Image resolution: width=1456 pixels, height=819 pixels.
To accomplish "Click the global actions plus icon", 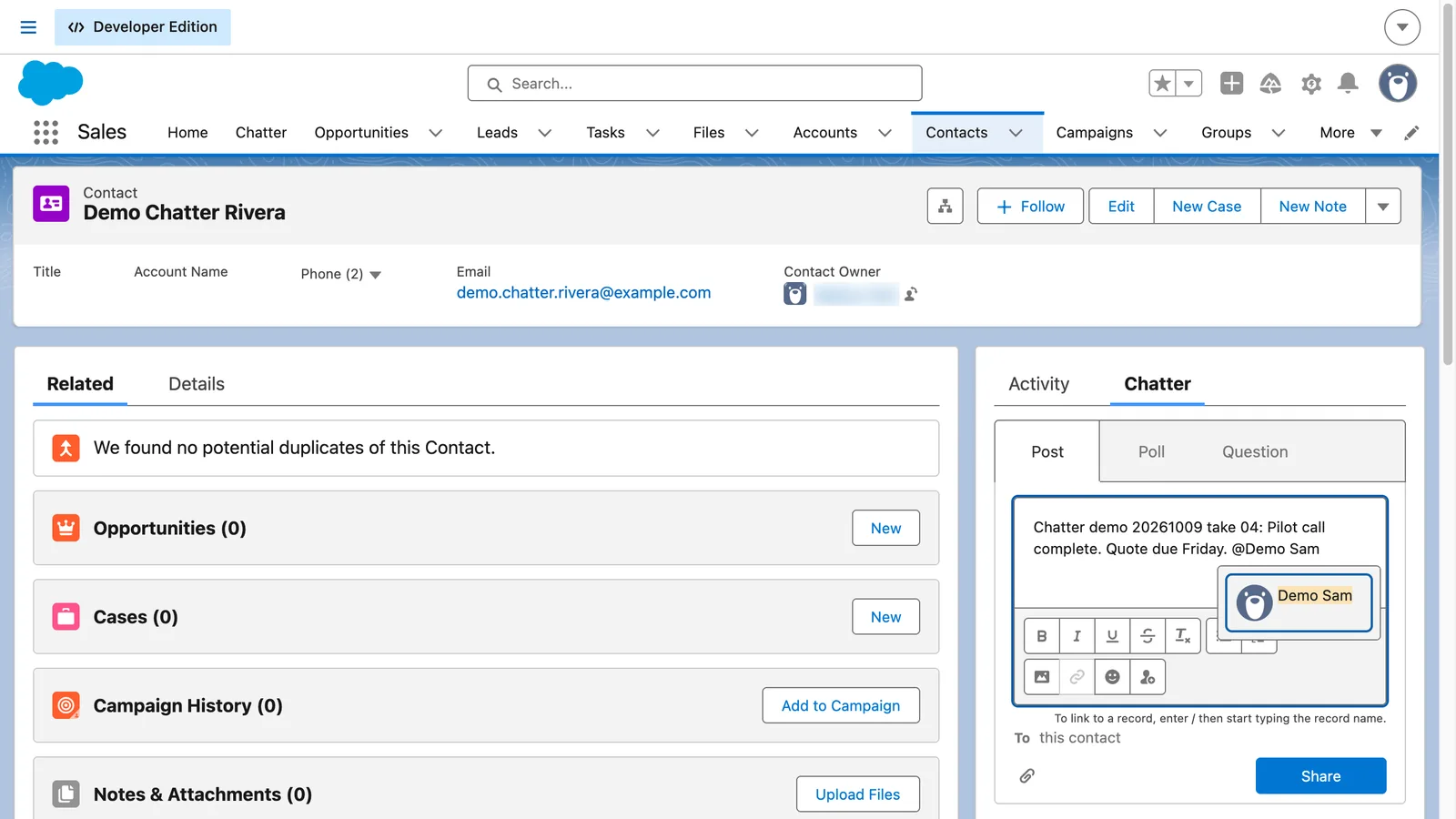I will 1231,84.
